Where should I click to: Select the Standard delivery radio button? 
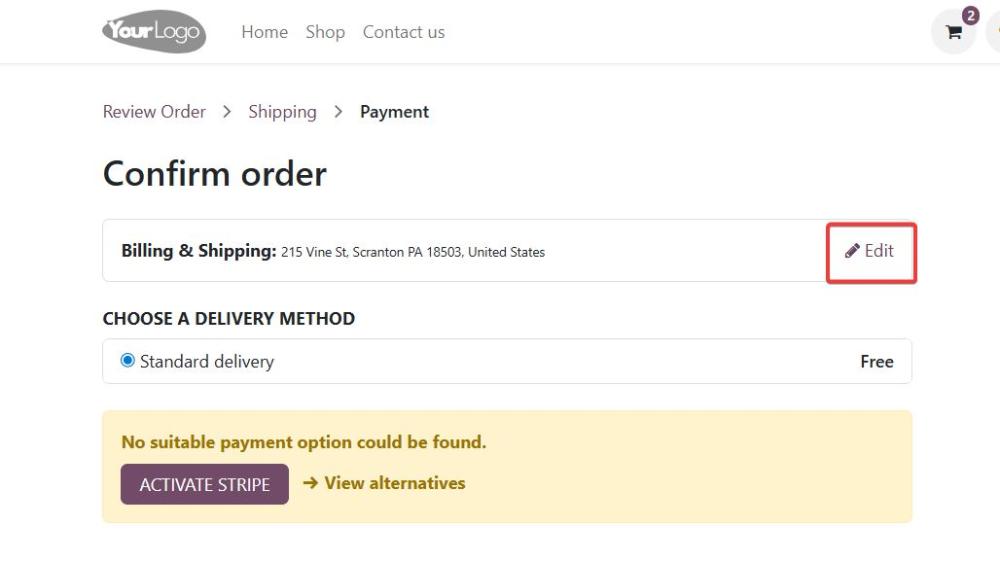(x=128, y=361)
